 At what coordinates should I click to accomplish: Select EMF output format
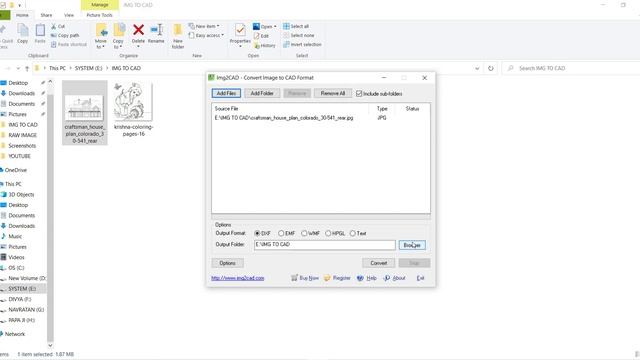281,233
